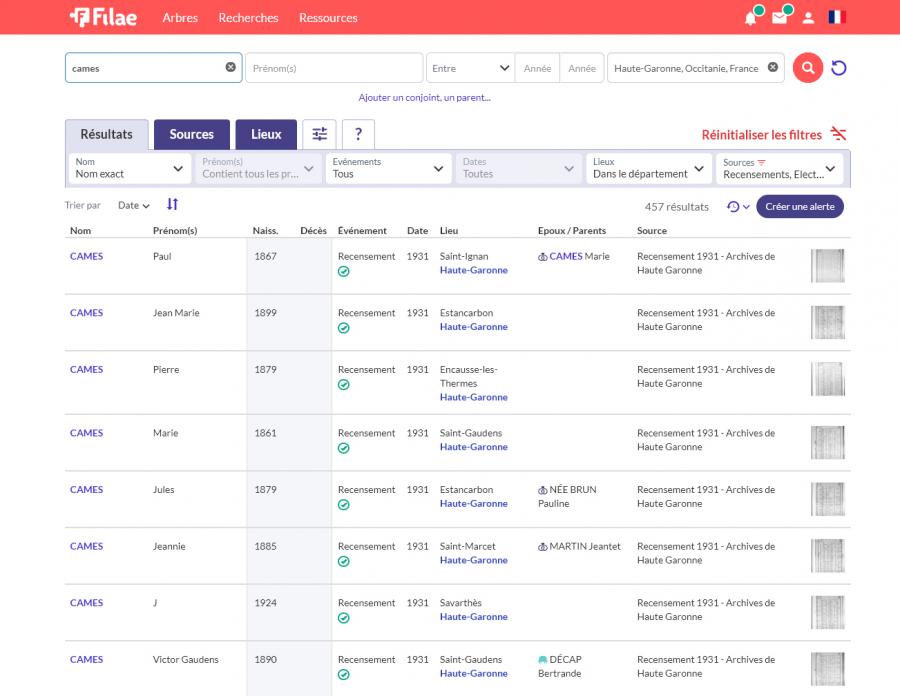The image size is (900, 696).
Task: Open Dates 'Toutes' filter dropdown
Action: pyautogui.click(x=518, y=168)
